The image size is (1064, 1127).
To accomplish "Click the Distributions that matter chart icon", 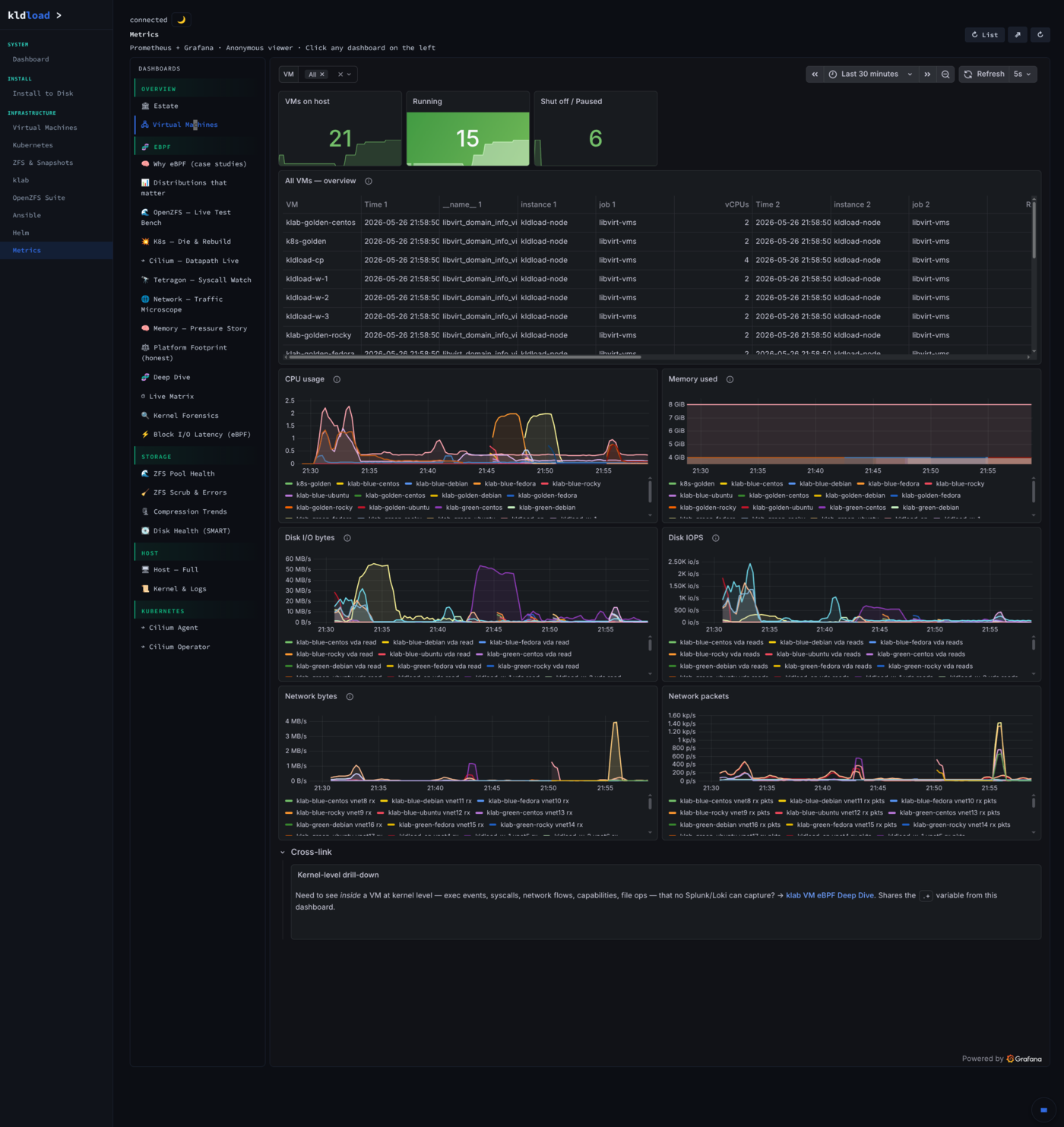I will point(145,183).
